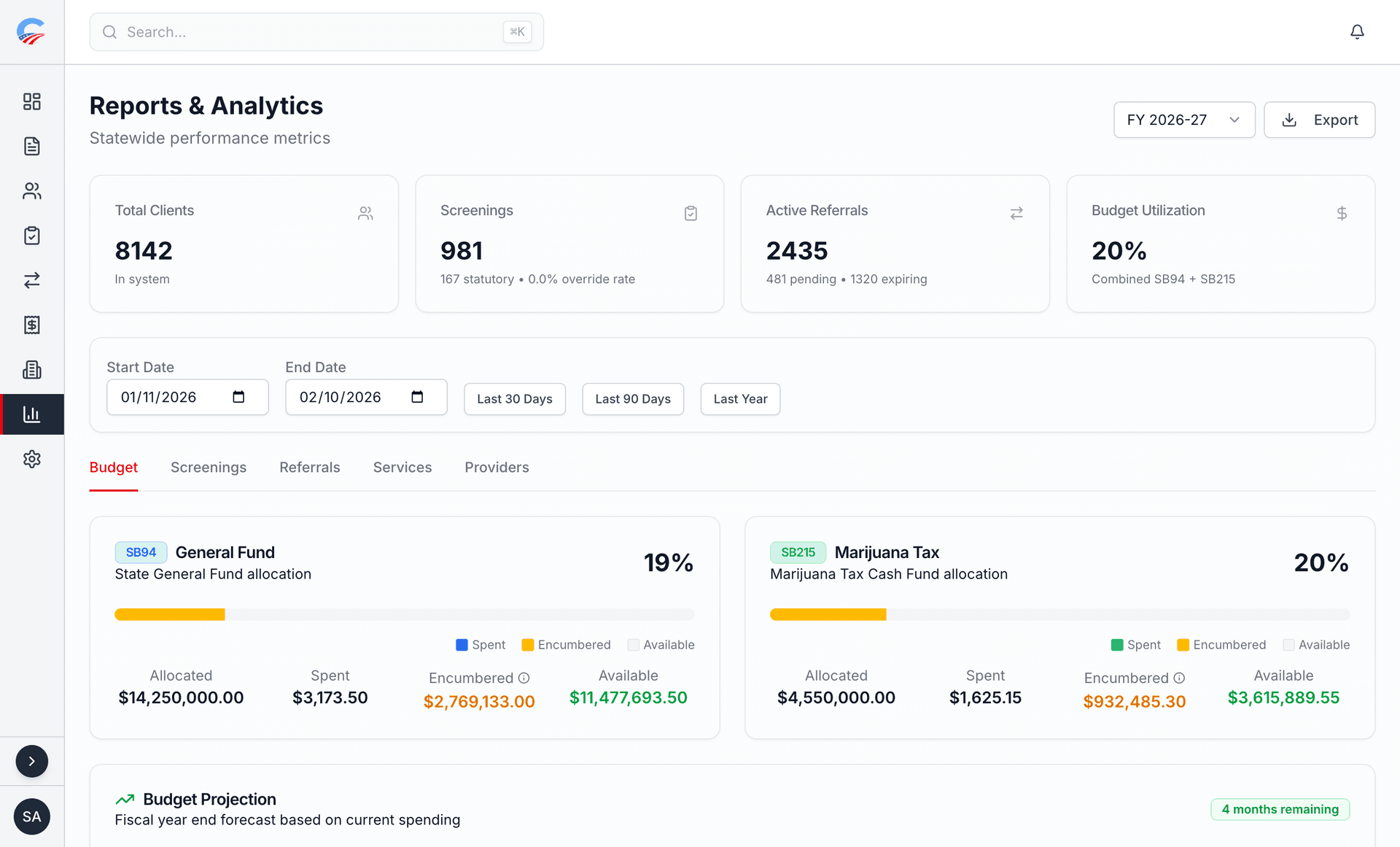Click the Marijuana Tax progress bar
This screenshot has height=847, width=1400.
[x=1059, y=614]
